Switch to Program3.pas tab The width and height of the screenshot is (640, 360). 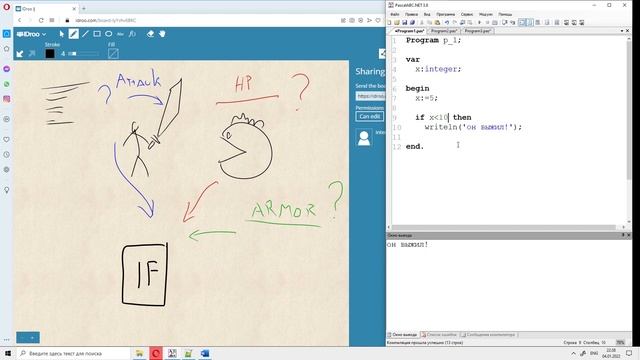pyautogui.click(x=477, y=31)
